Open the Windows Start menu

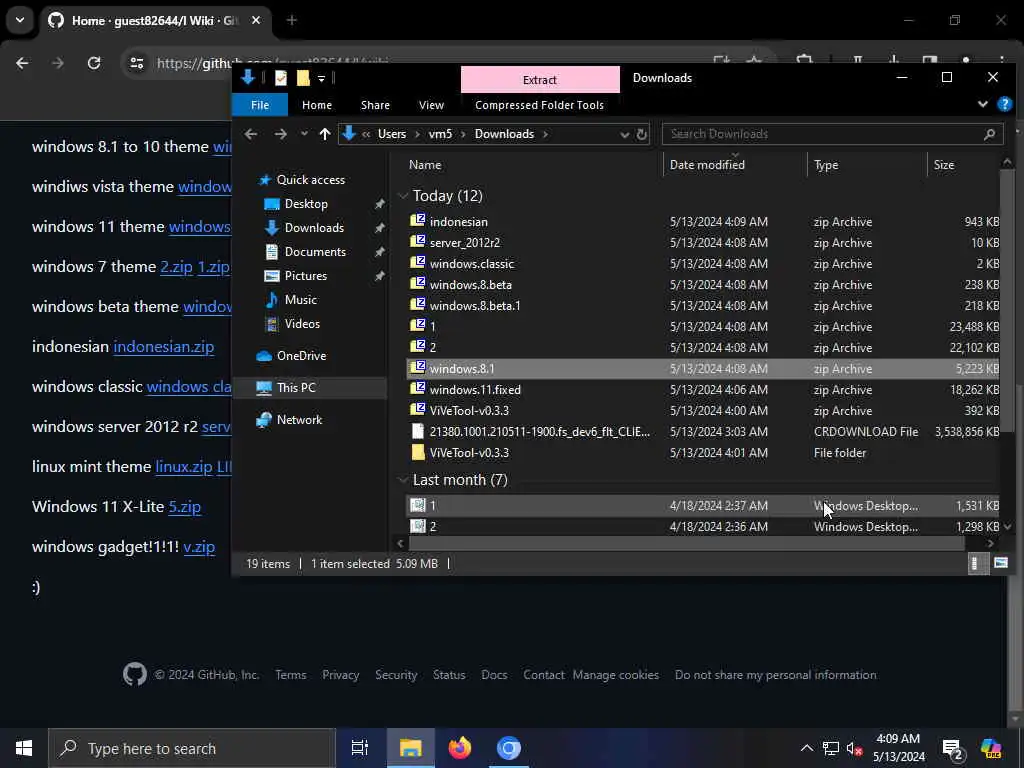coord(24,748)
